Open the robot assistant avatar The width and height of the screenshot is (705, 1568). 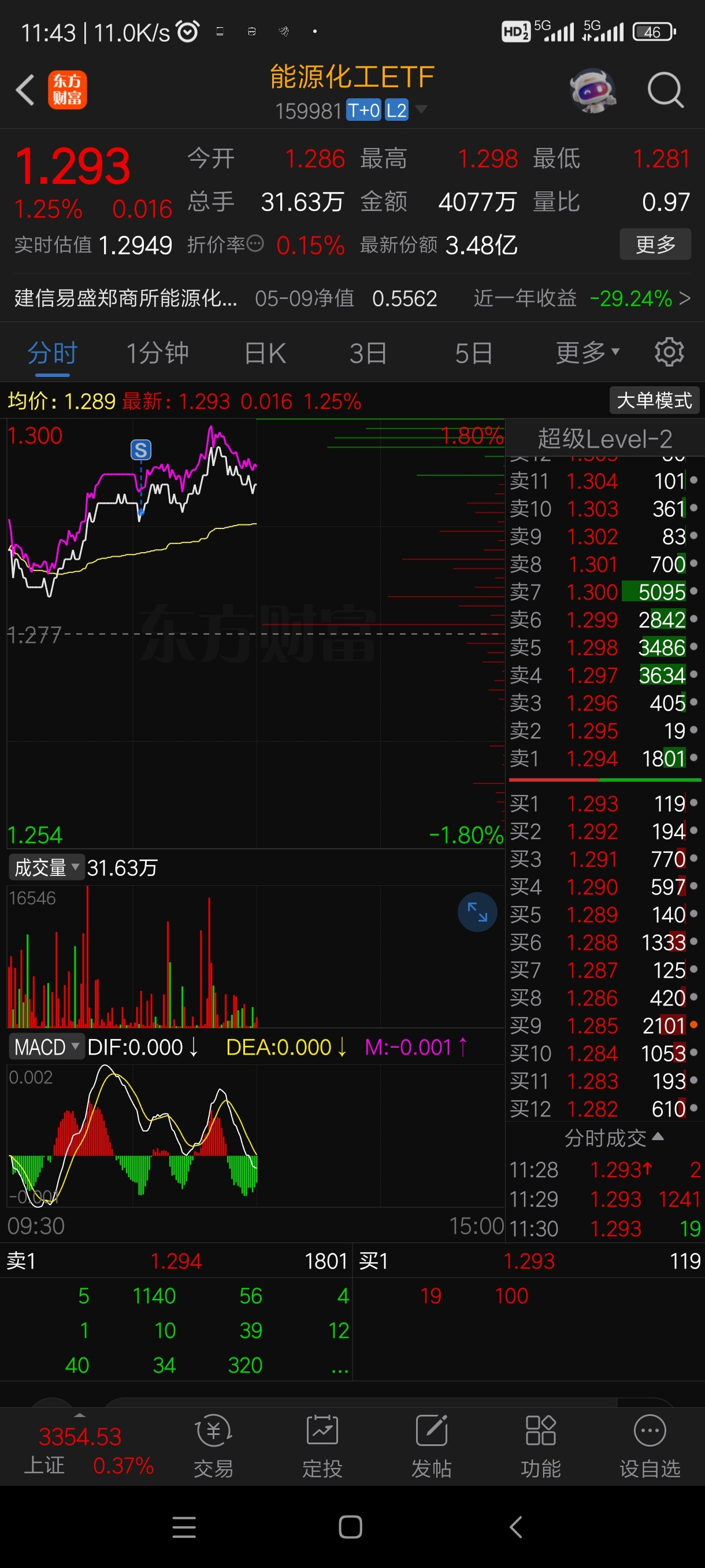593,90
